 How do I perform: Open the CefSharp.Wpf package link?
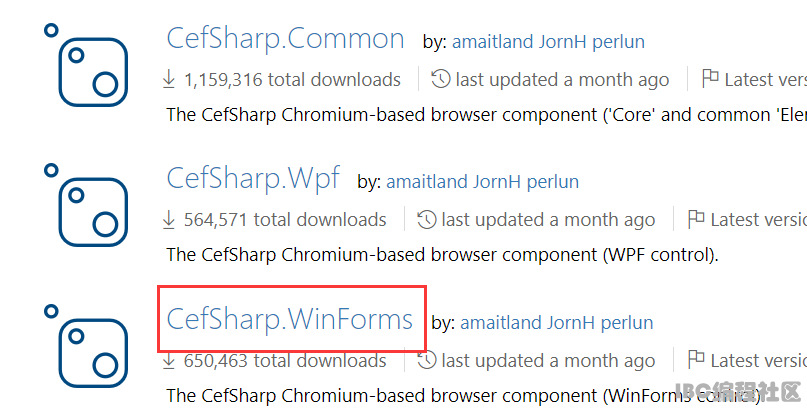253,180
